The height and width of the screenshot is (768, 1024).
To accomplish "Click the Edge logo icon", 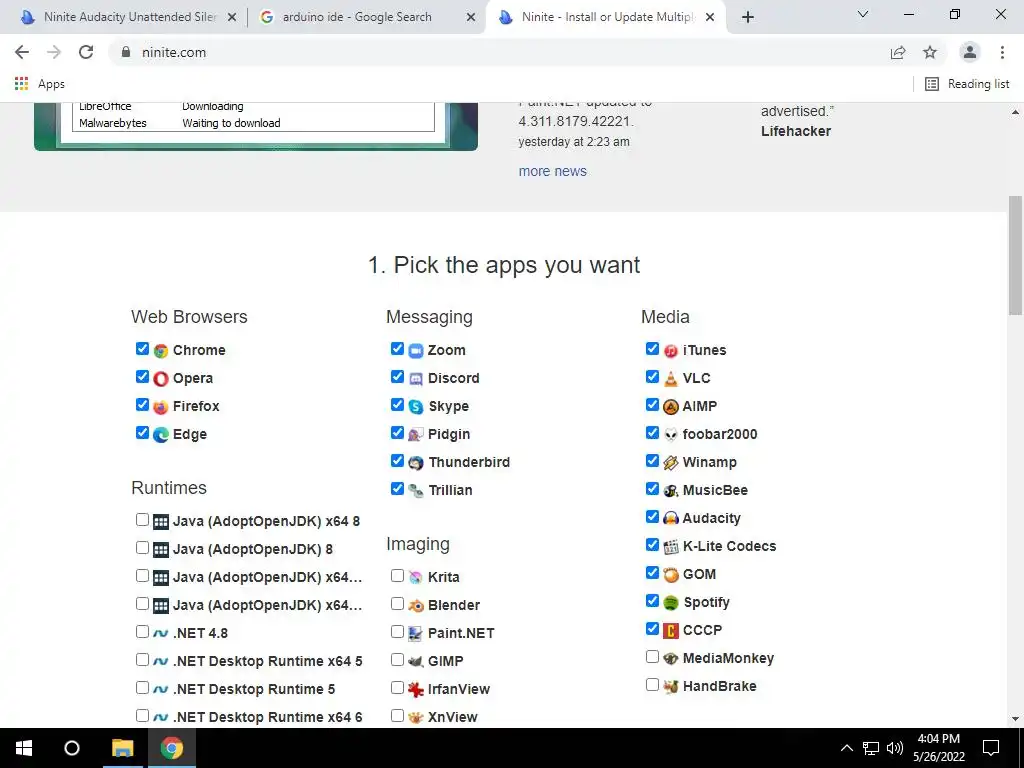I will [161, 435].
